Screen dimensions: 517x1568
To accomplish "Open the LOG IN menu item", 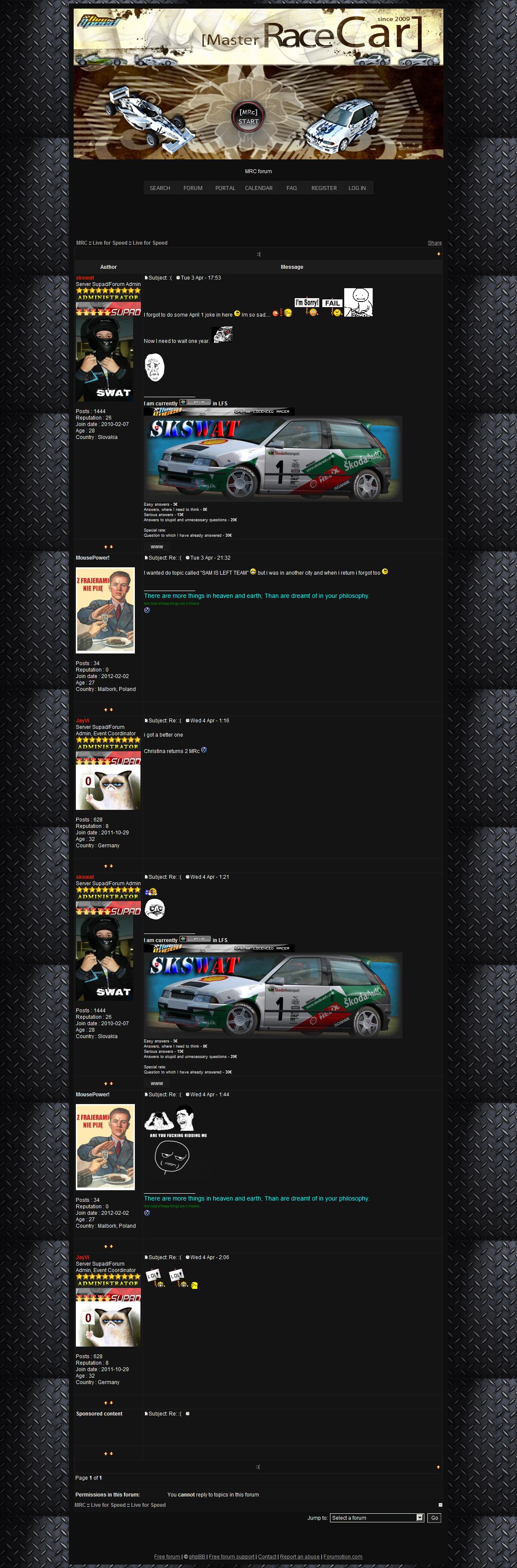I will tap(357, 188).
